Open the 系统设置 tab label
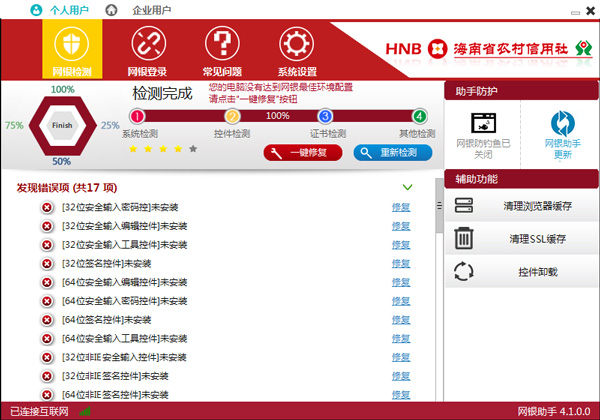The image size is (600, 420). pos(297,72)
